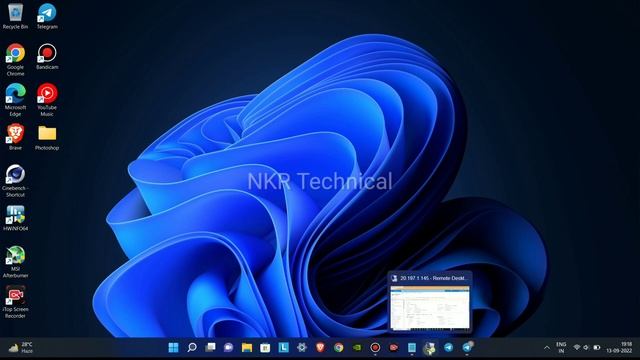The height and width of the screenshot is (360, 640).
Task: Open Microsoft Store from the taskbar
Action: click(265, 347)
